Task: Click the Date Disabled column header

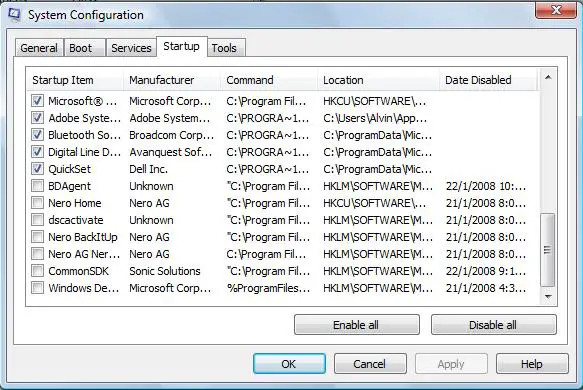Action: pyautogui.click(x=489, y=80)
